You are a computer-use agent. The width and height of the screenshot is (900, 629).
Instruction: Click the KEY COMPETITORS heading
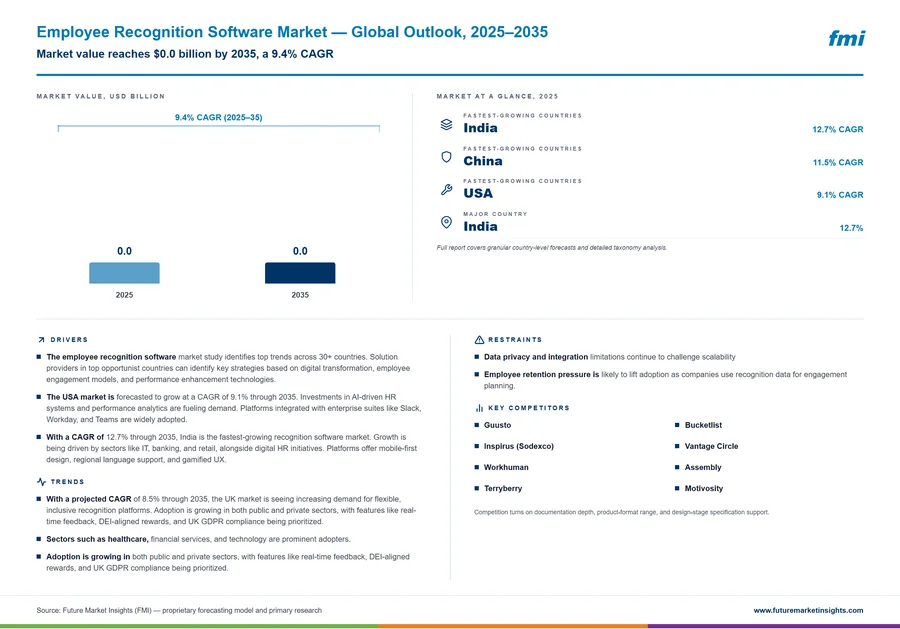tap(529, 408)
